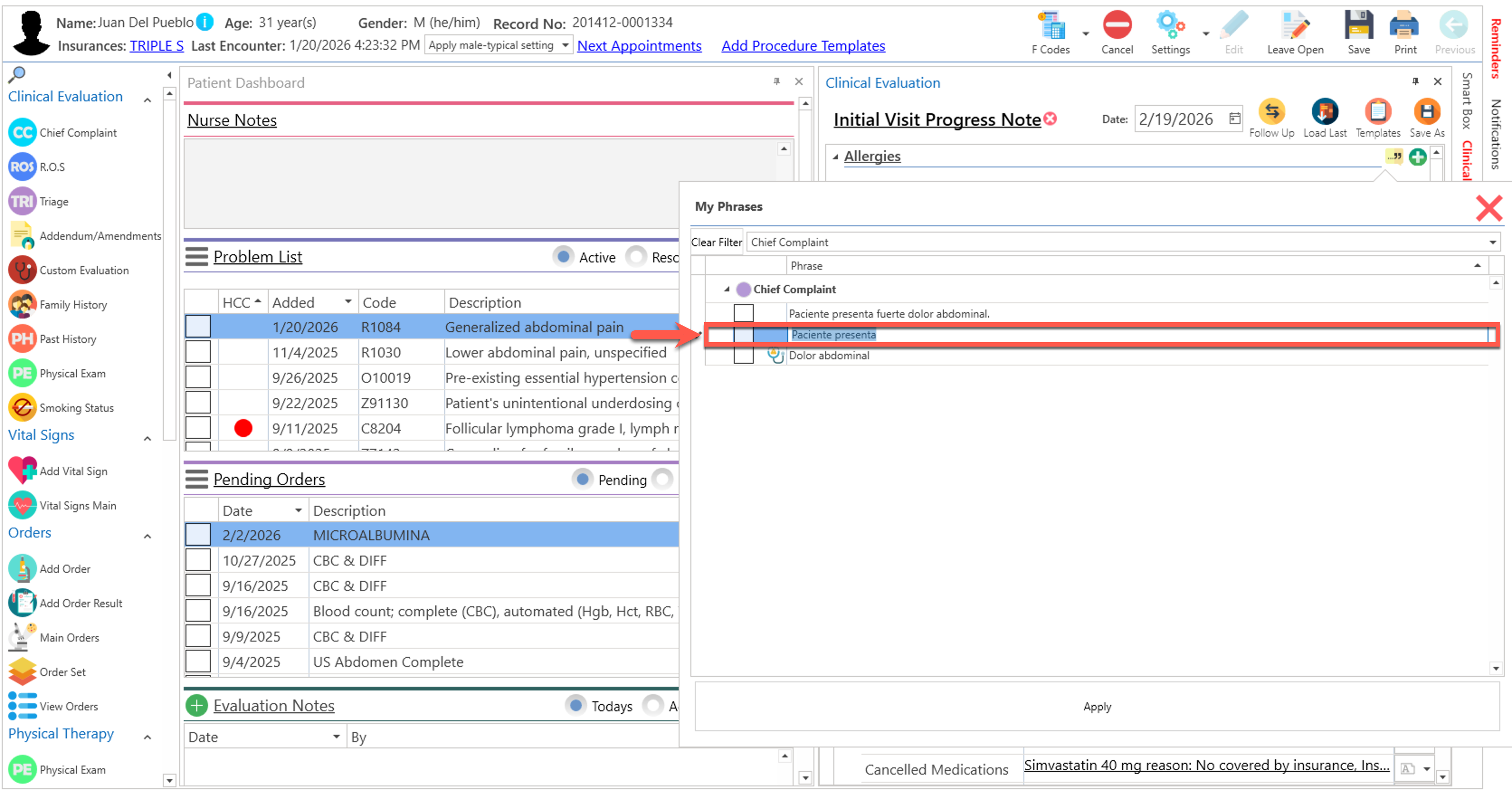Click the green Allergies add icon

click(x=1417, y=157)
